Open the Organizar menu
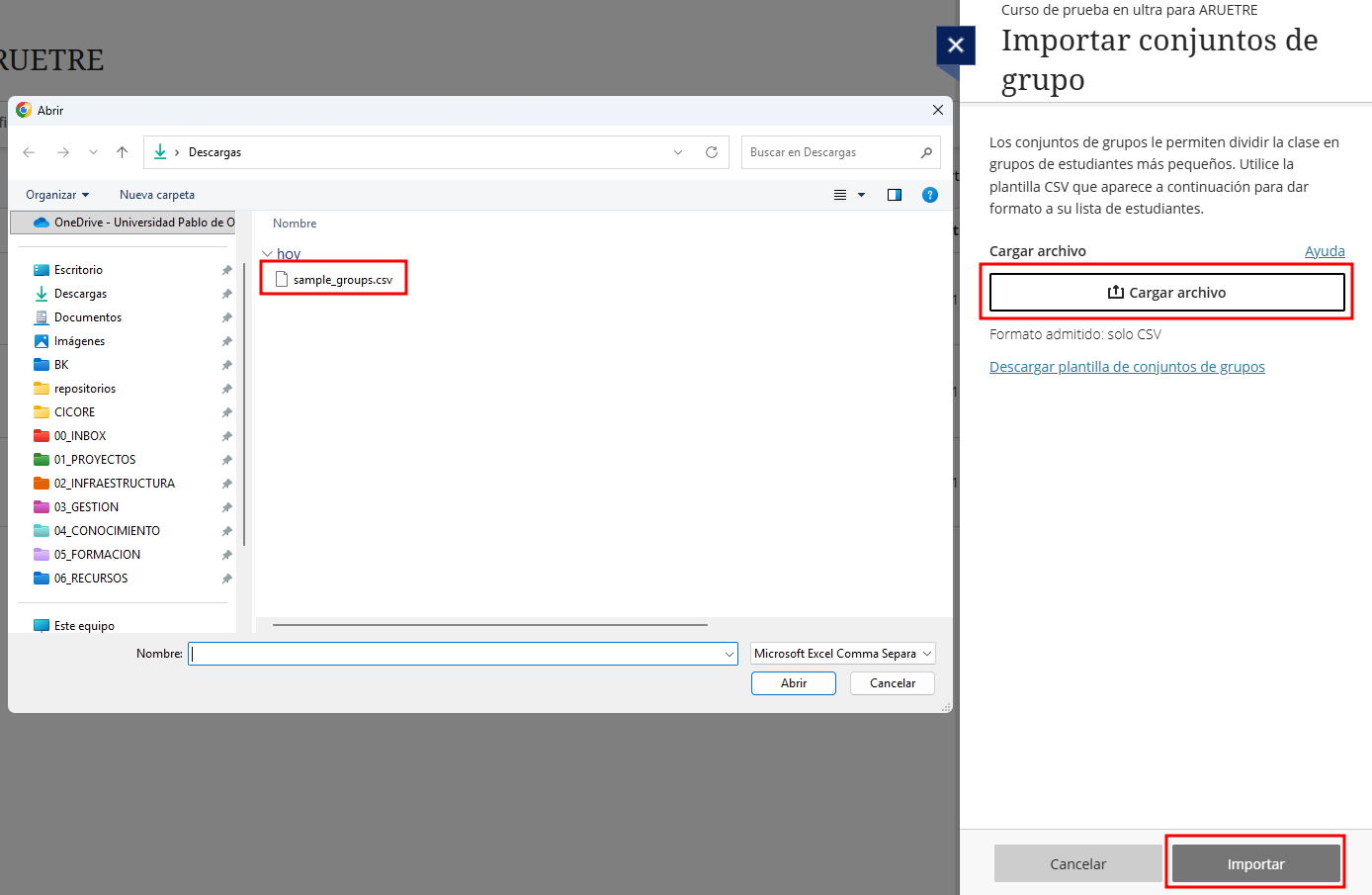Viewport: 1372px width, 895px height. click(57, 195)
